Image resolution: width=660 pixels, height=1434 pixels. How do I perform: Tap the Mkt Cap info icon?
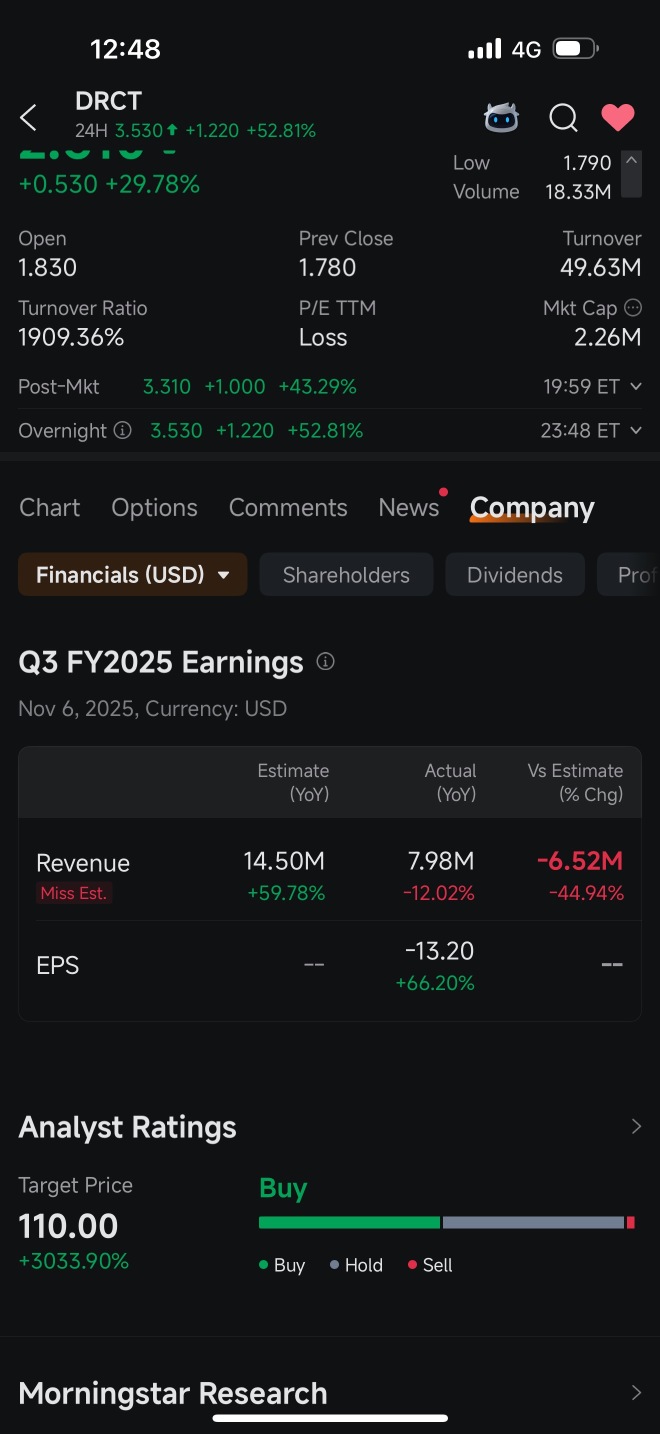coord(633,308)
